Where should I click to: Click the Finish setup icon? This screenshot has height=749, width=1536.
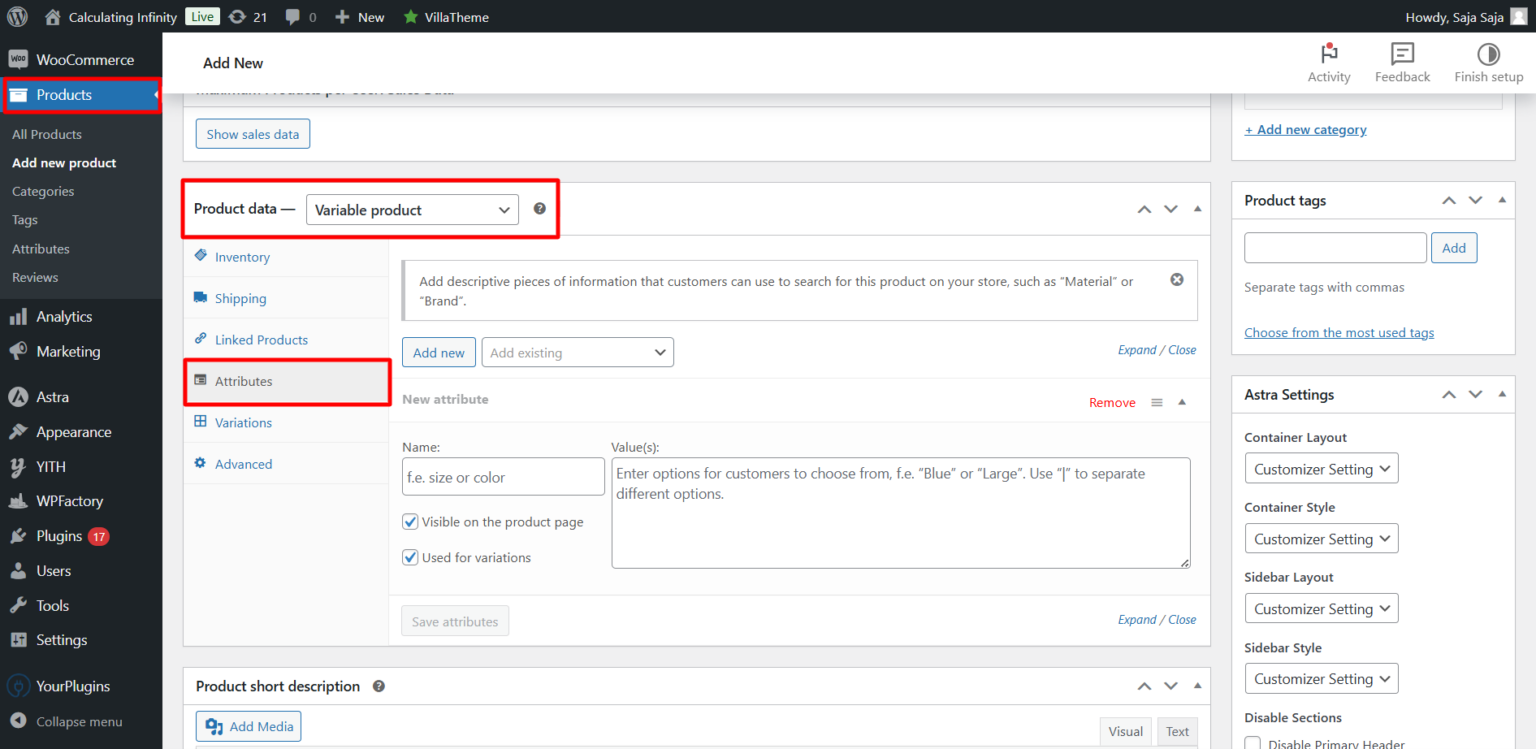click(1488, 55)
